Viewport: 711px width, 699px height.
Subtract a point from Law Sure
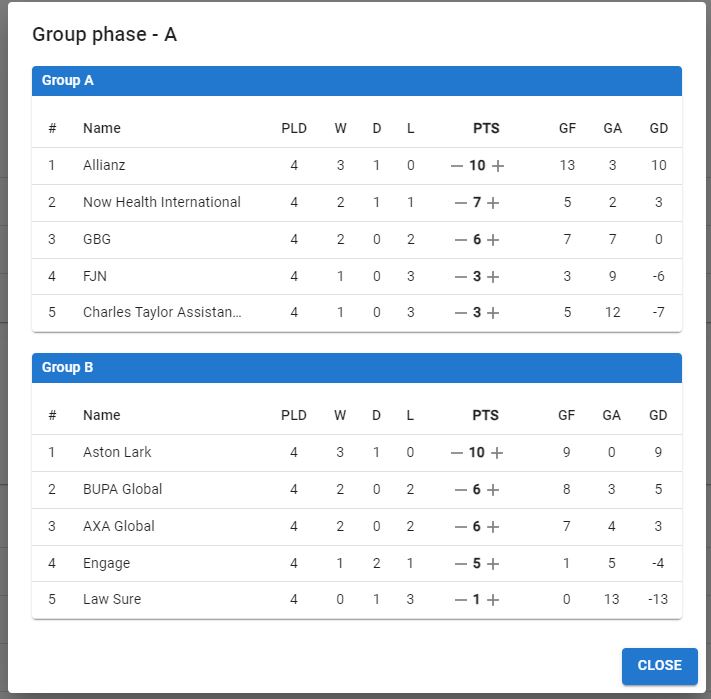(x=461, y=600)
